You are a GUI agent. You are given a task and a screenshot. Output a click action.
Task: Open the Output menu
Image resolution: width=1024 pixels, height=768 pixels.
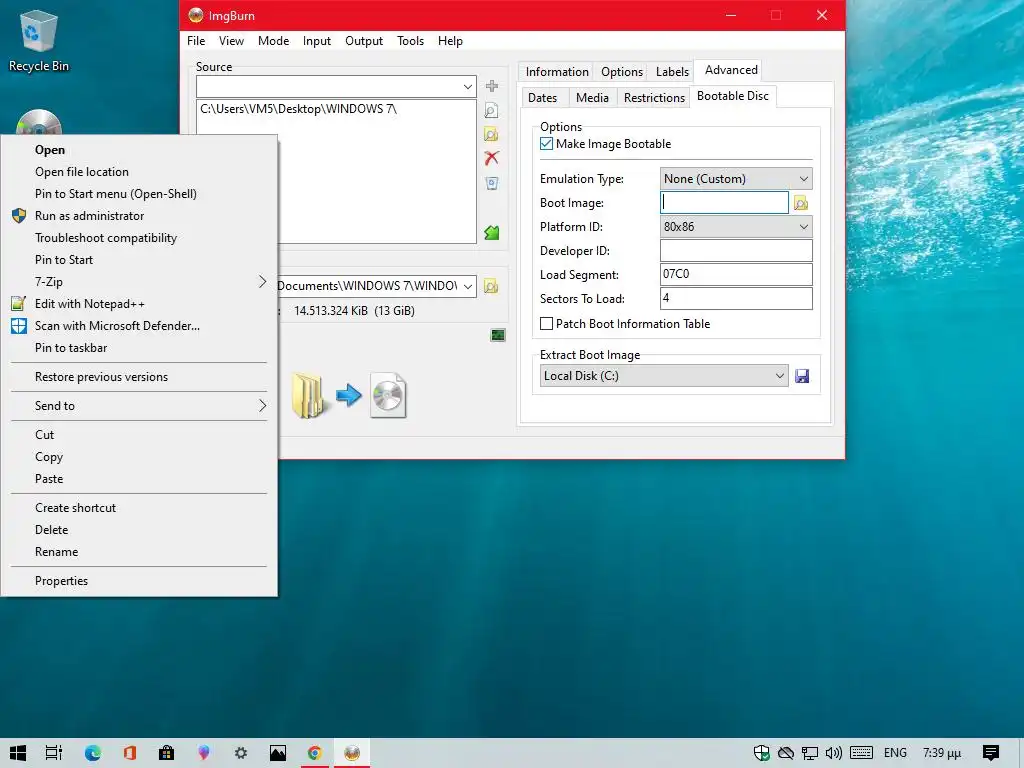click(364, 40)
